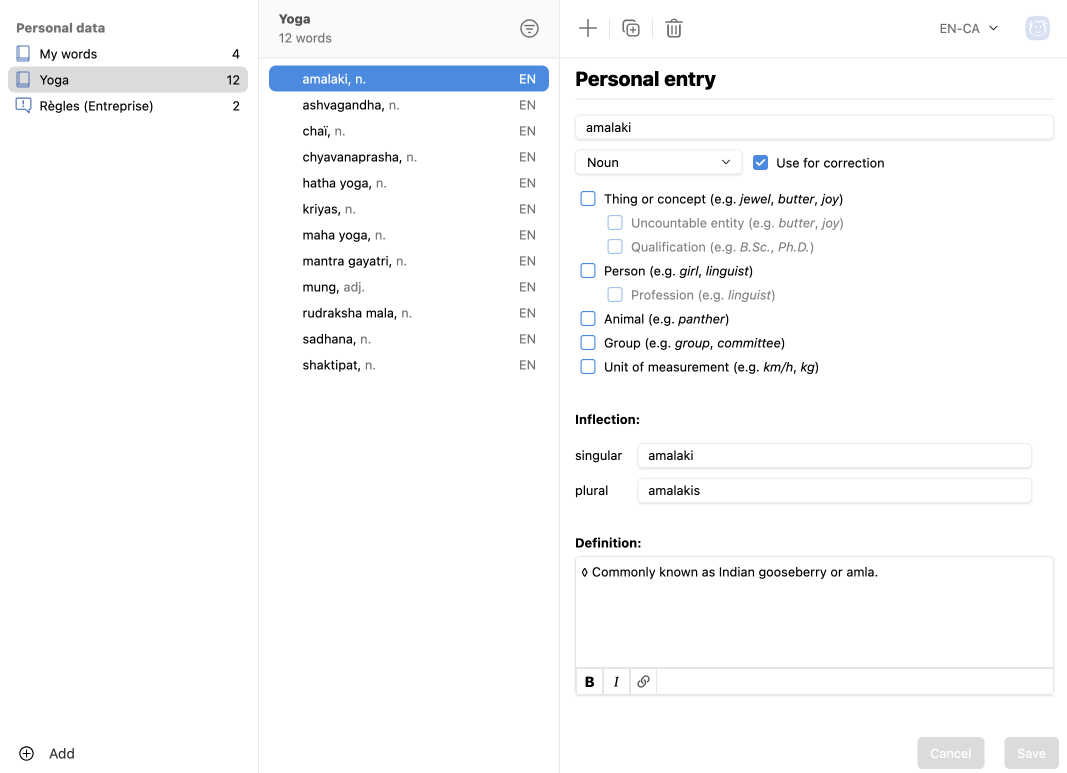Apply bold formatting to the definition
Image resolution: width=1067 pixels, height=773 pixels.
pyautogui.click(x=590, y=682)
